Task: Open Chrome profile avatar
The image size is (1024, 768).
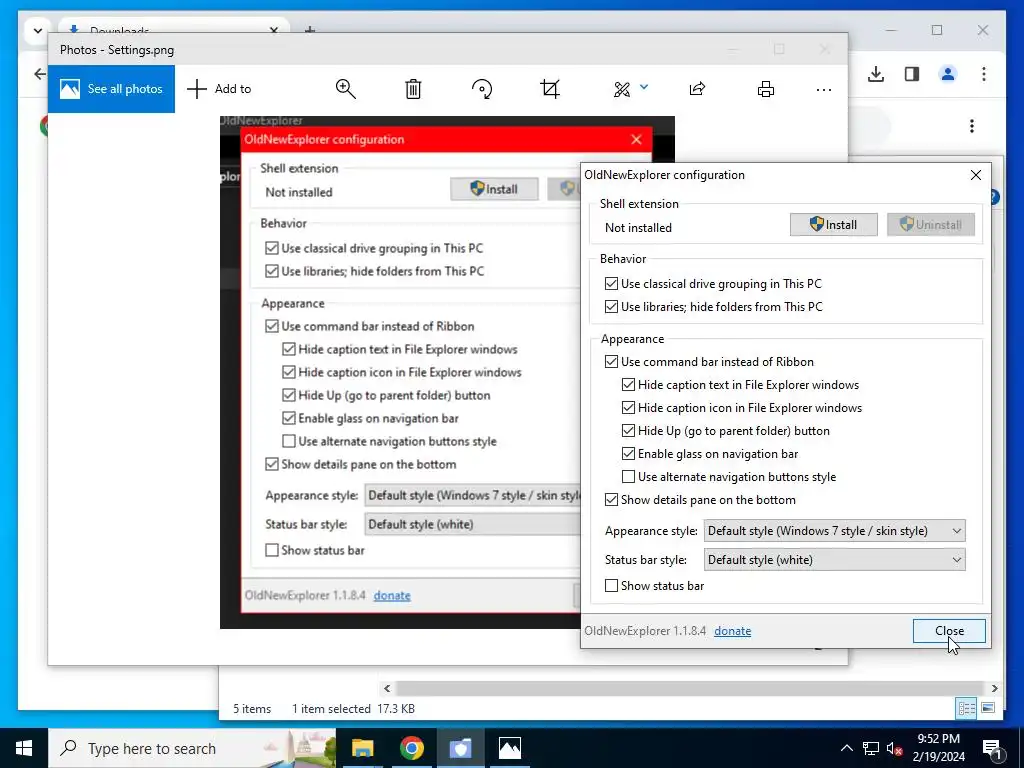Action: pos(948,74)
